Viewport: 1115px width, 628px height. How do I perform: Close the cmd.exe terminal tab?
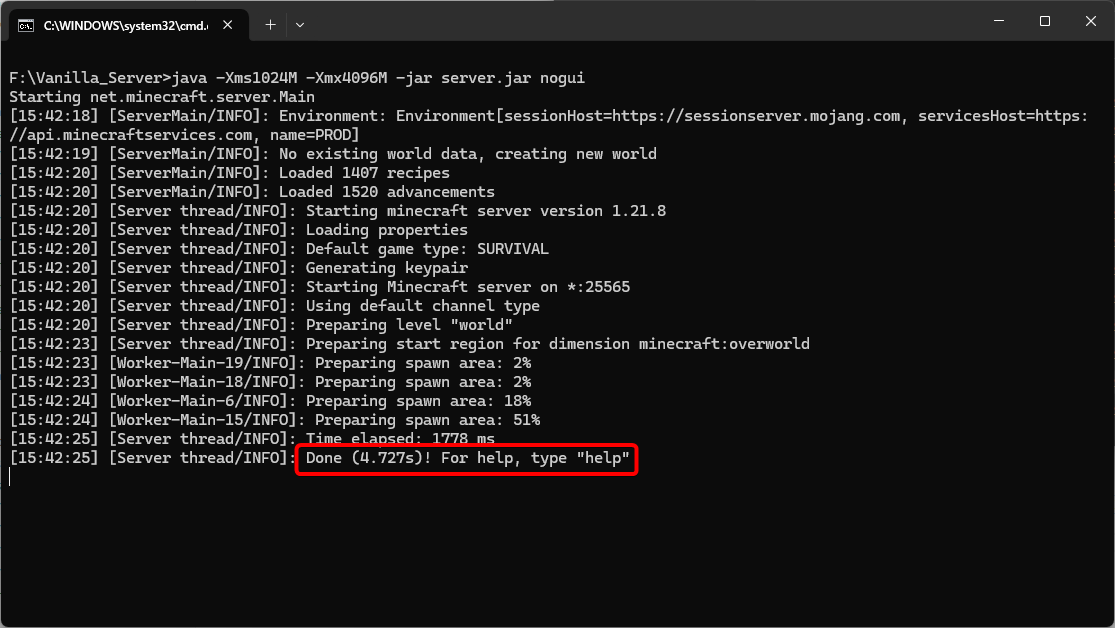pyautogui.click(x=229, y=25)
